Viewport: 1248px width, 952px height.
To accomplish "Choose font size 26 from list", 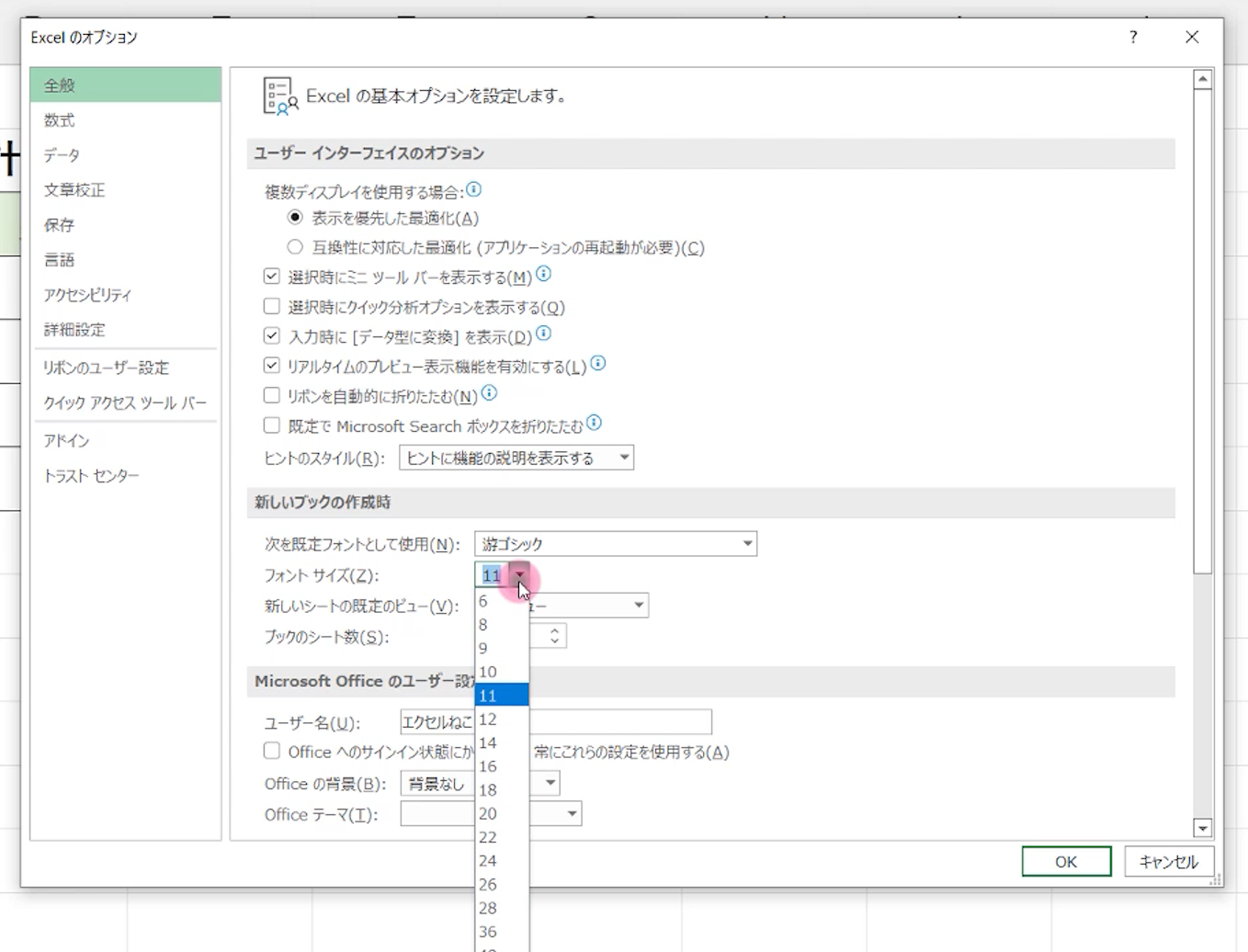I will (502, 884).
